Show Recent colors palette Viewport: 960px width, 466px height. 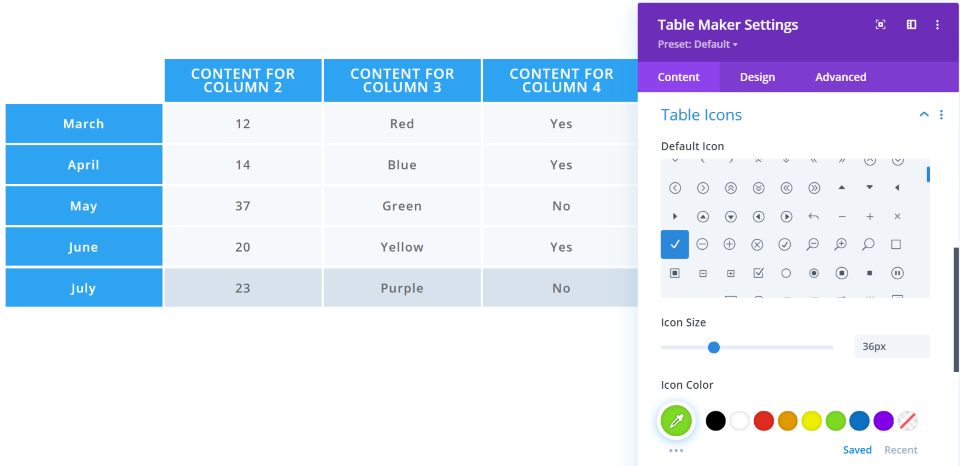click(900, 450)
